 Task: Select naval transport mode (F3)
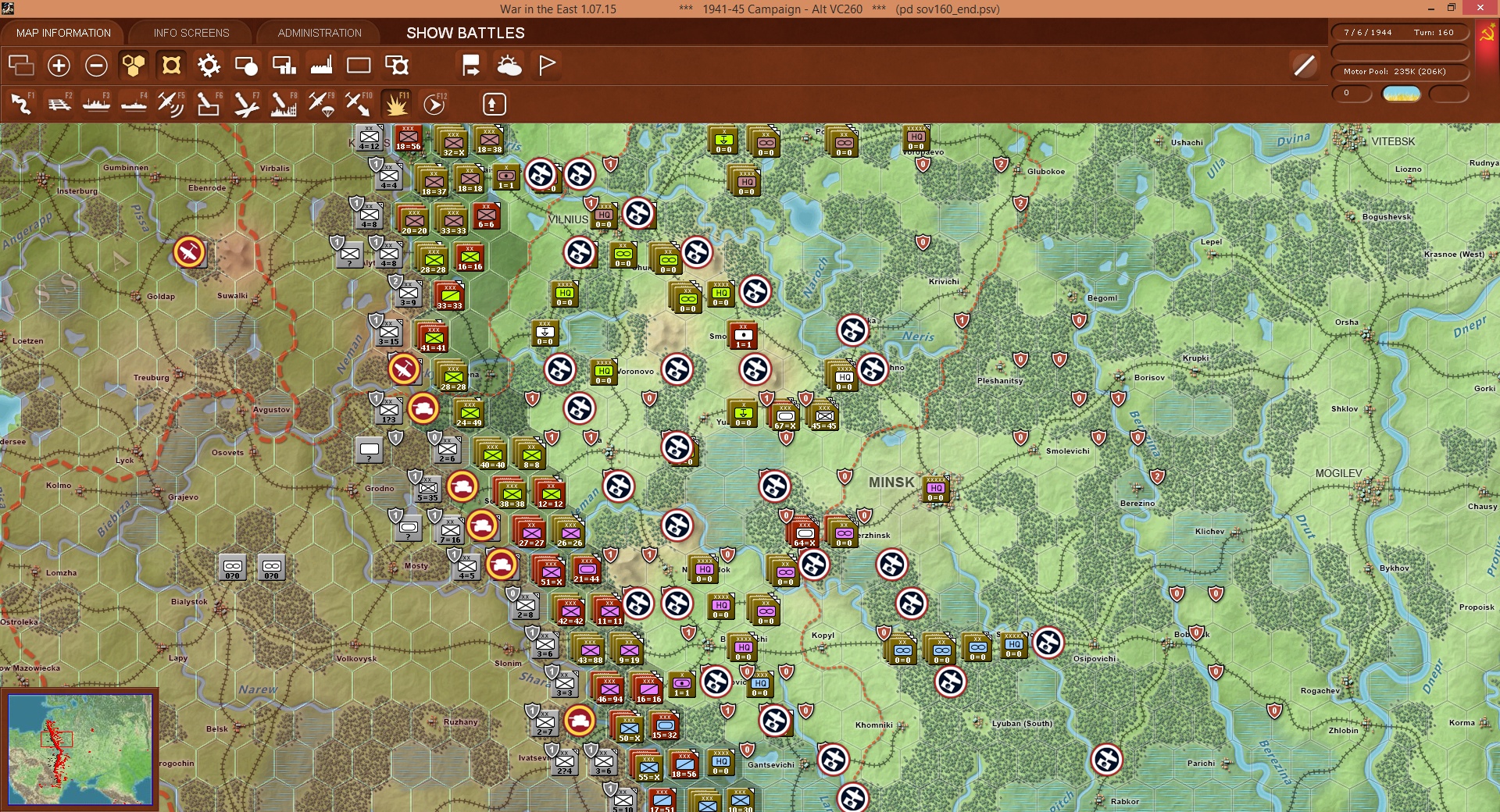pyautogui.click(x=96, y=104)
